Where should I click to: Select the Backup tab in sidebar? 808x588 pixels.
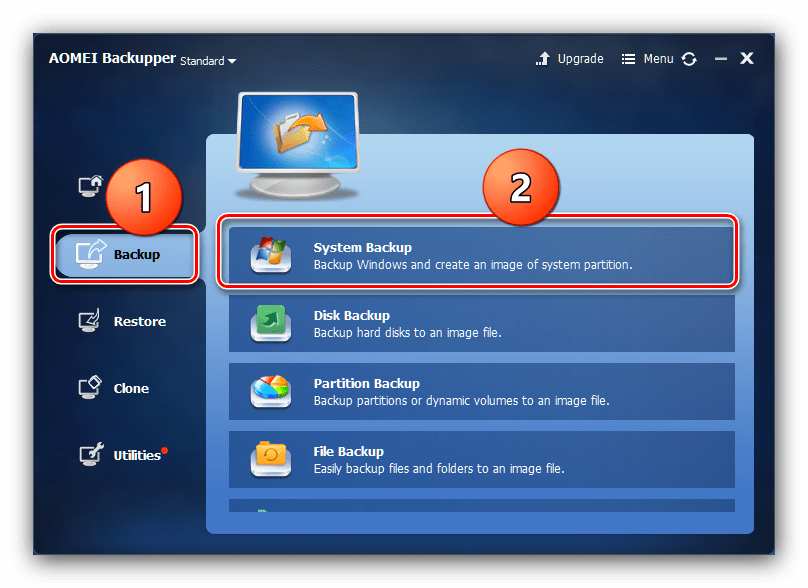coord(127,254)
